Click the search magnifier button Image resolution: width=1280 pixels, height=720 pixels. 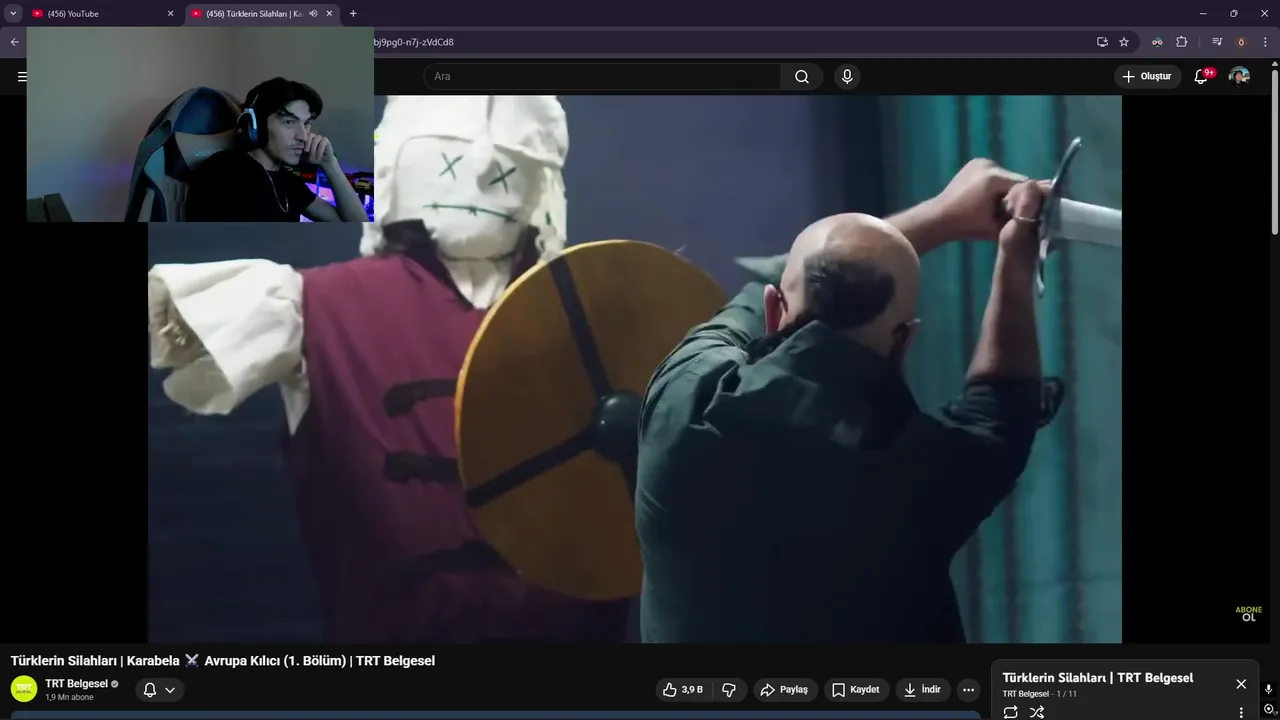click(802, 77)
